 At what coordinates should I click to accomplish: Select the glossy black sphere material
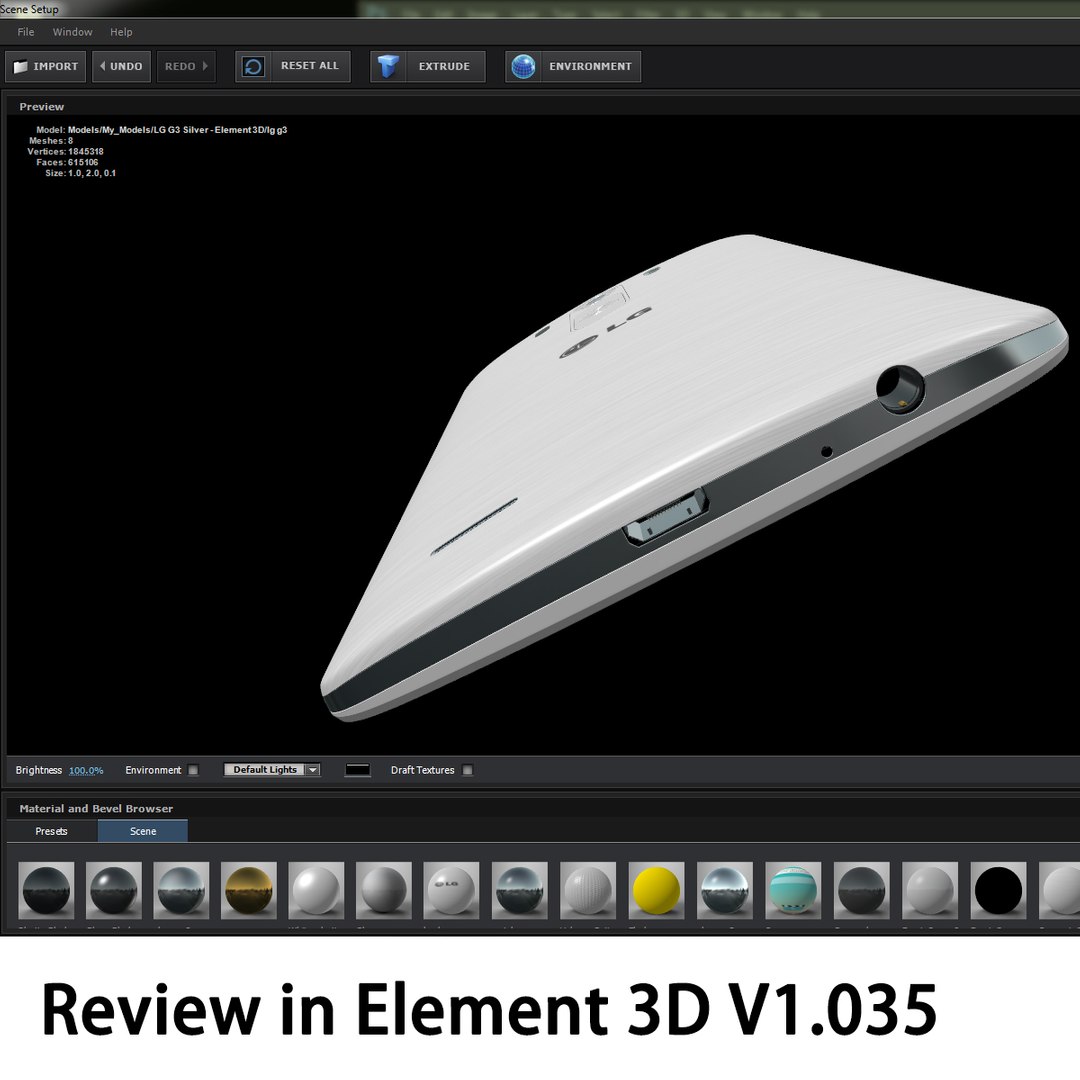[x=114, y=890]
